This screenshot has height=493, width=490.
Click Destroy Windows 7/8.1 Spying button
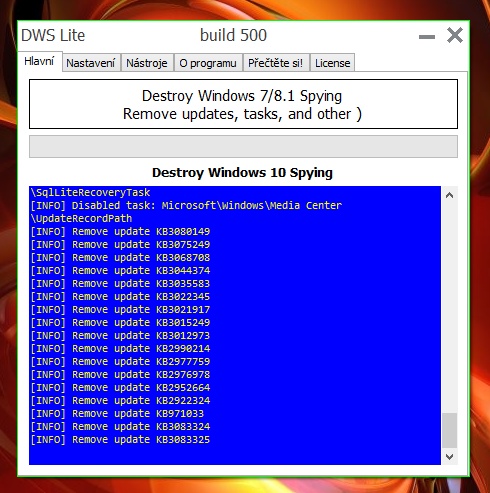point(243,104)
